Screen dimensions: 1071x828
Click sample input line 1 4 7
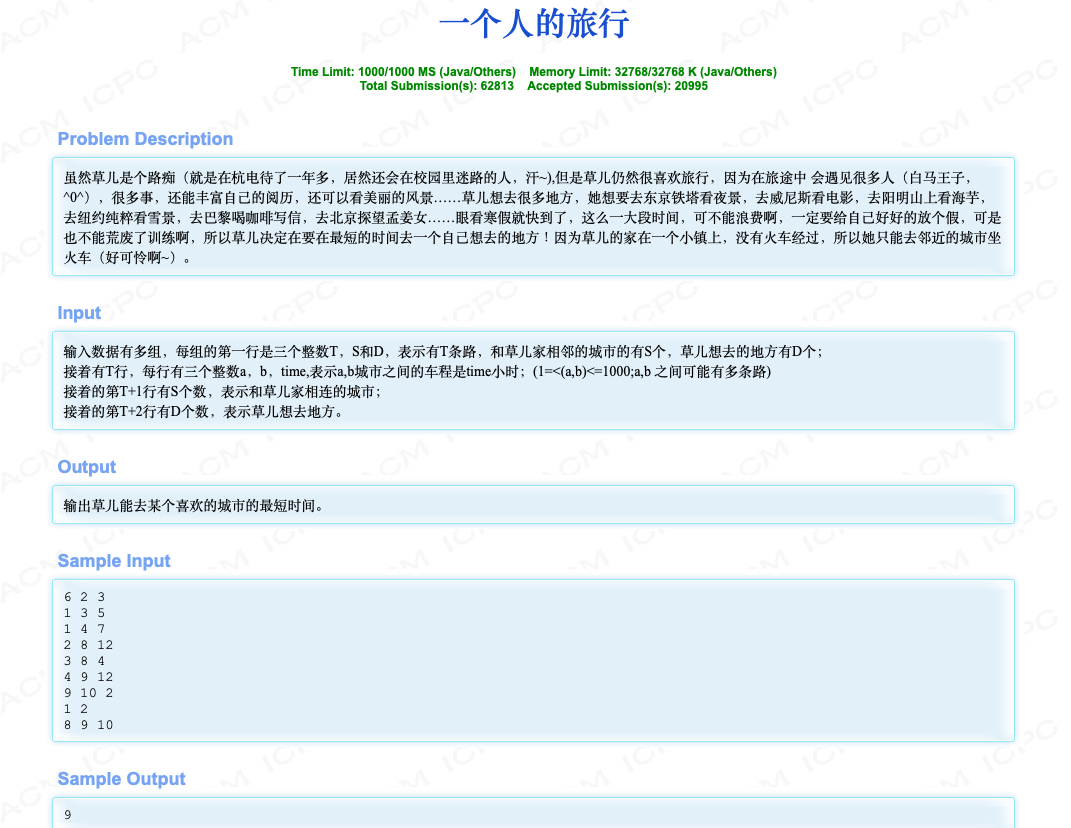tap(85, 629)
